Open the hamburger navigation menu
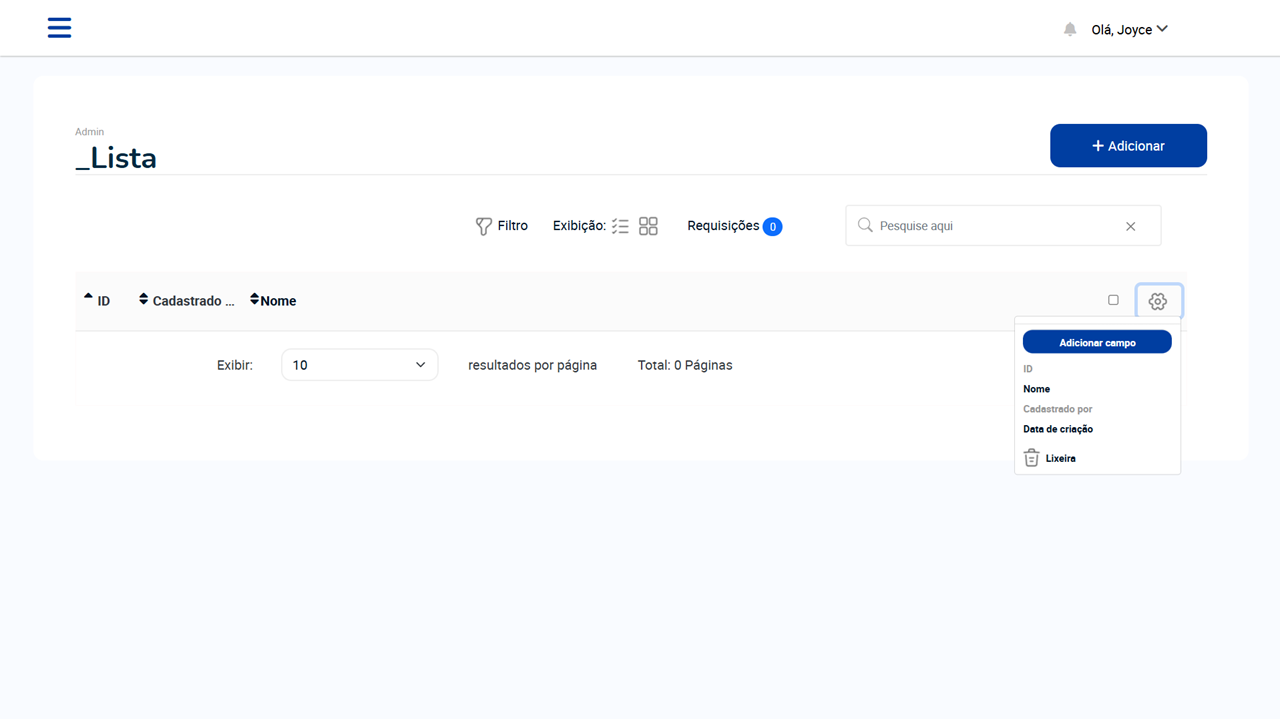1280x720 pixels. [x=59, y=28]
